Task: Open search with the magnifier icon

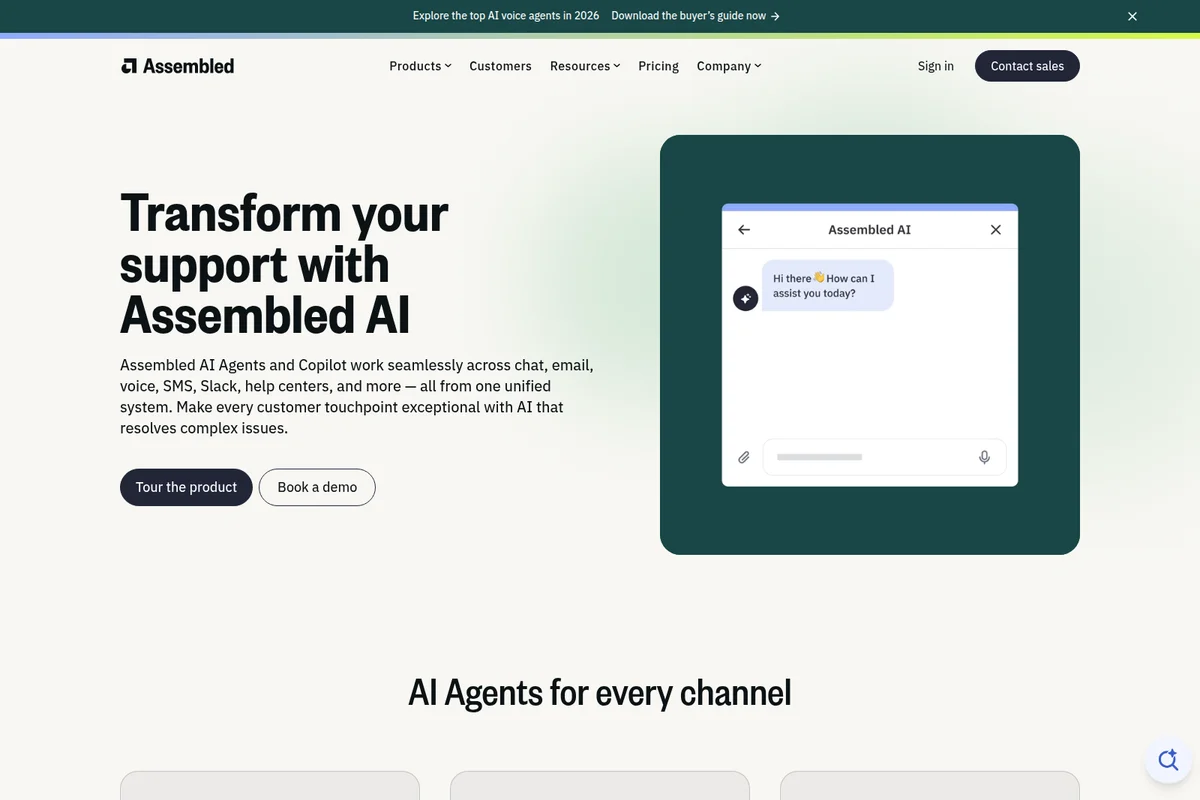Action: [x=1168, y=760]
